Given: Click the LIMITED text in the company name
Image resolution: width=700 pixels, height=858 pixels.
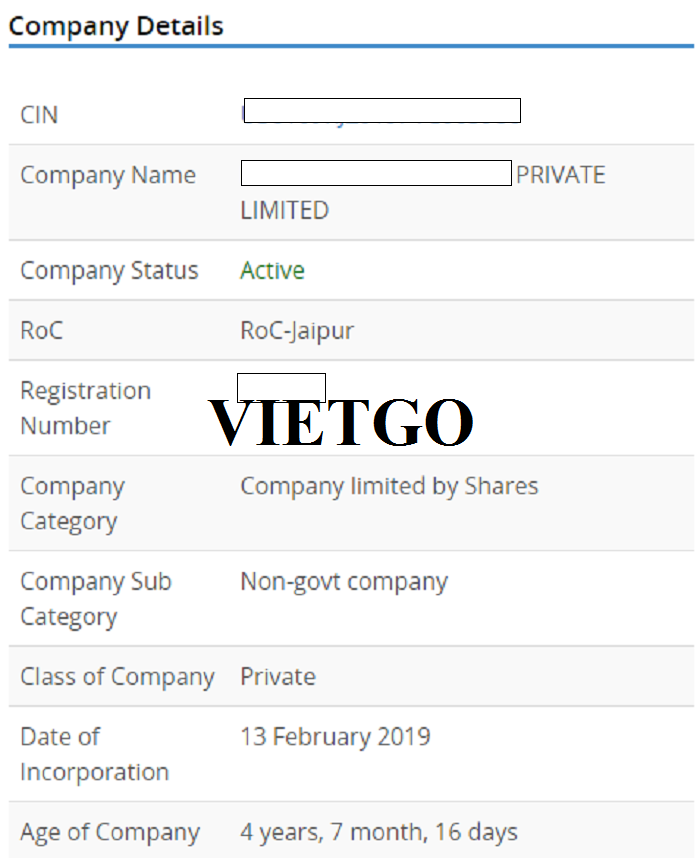Looking at the screenshot, I should [x=285, y=210].
